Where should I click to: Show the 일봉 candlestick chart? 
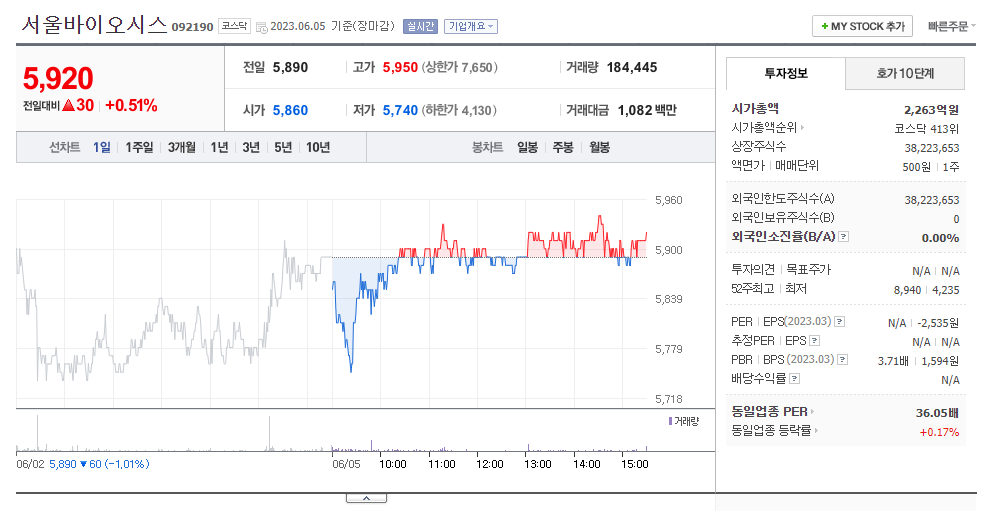[527, 147]
